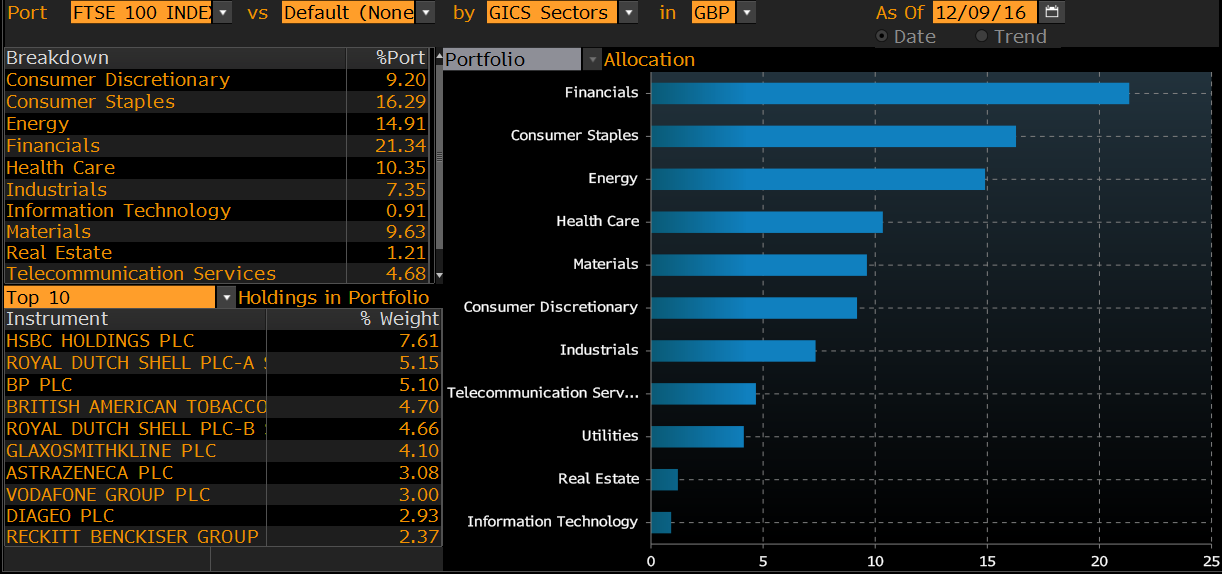
Task: Click the Consumer Staples bar in the chart
Action: tap(833, 136)
